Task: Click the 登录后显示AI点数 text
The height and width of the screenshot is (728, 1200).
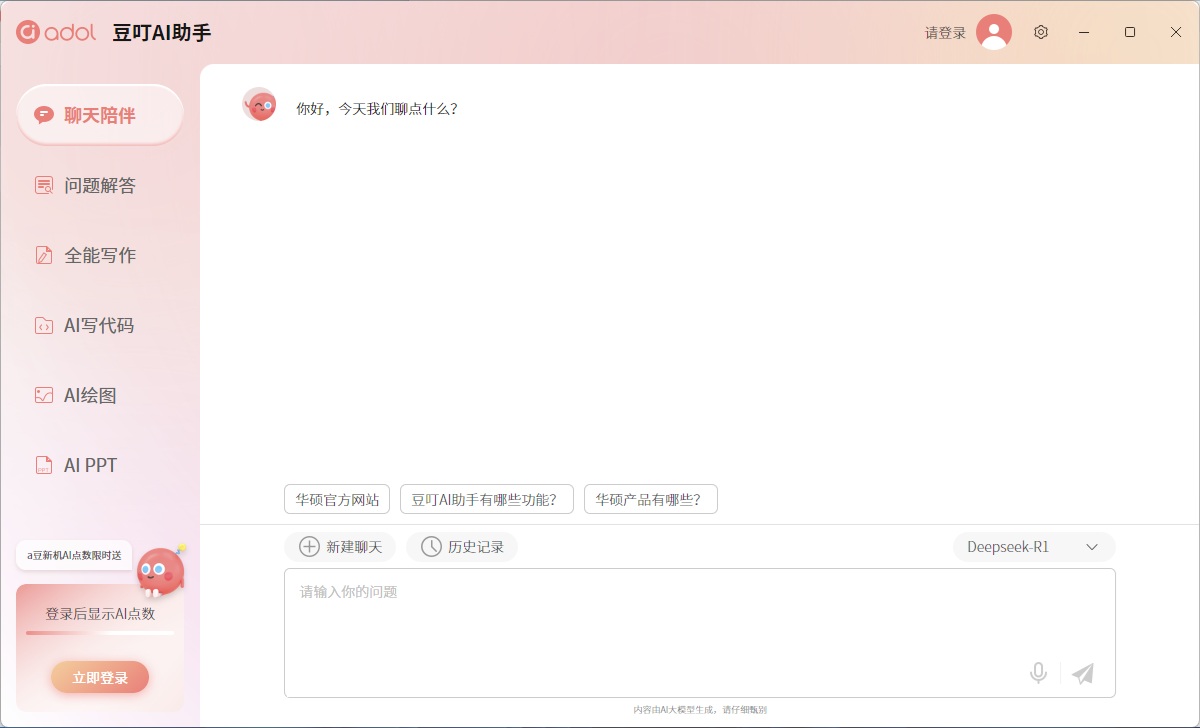Action: pos(100,614)
